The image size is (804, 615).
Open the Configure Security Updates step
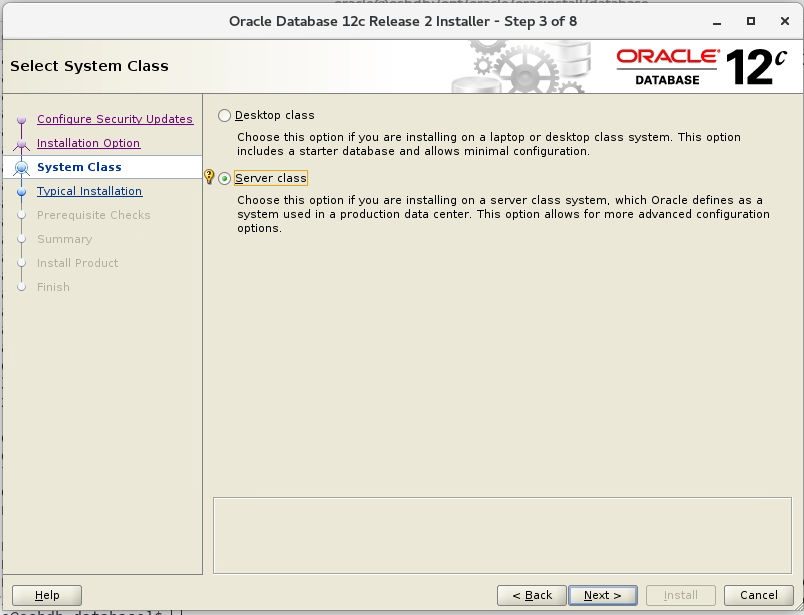pyautogui.click(x=115, y=119)
